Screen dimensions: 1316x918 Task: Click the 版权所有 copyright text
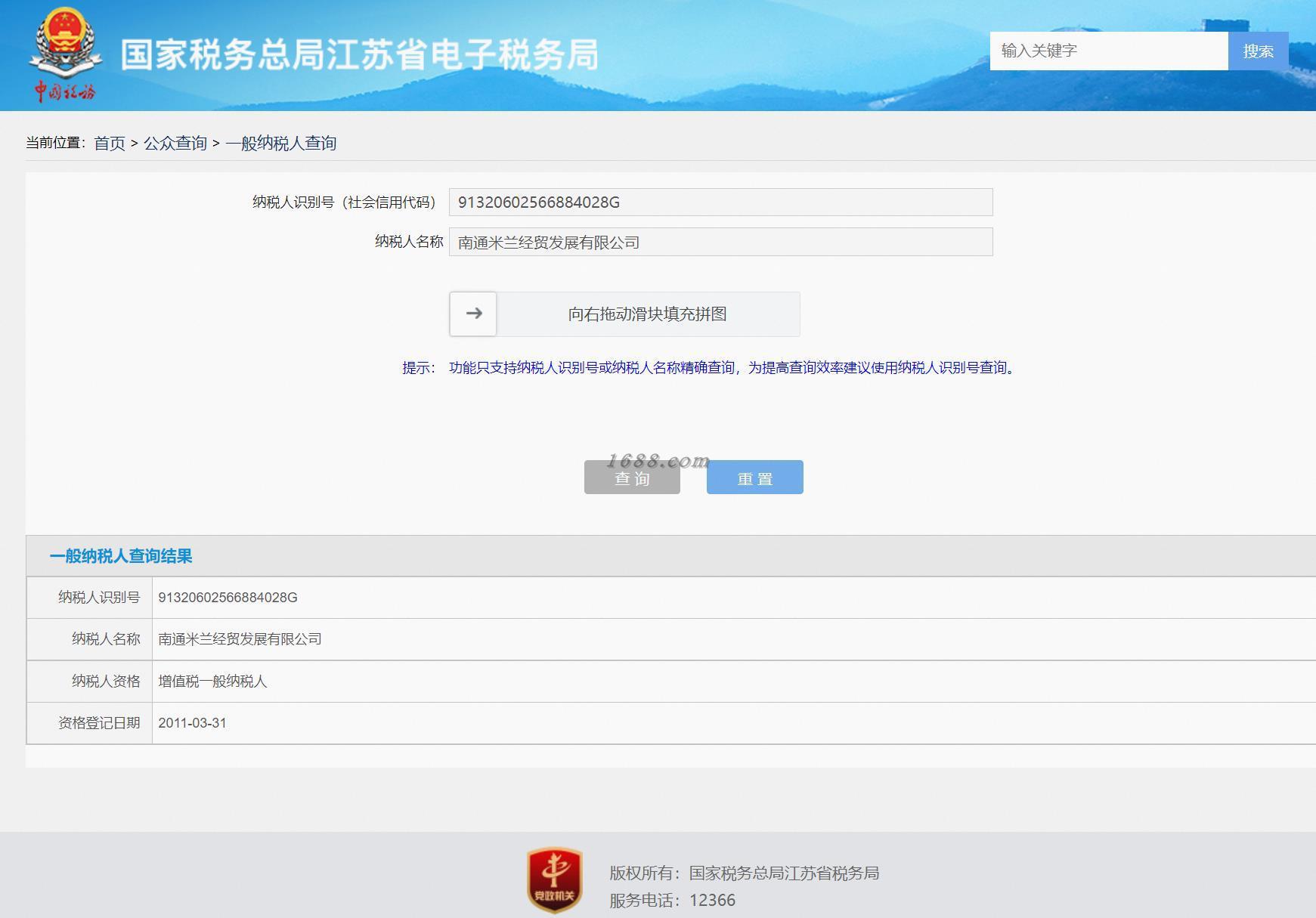[x=745, y=873]
